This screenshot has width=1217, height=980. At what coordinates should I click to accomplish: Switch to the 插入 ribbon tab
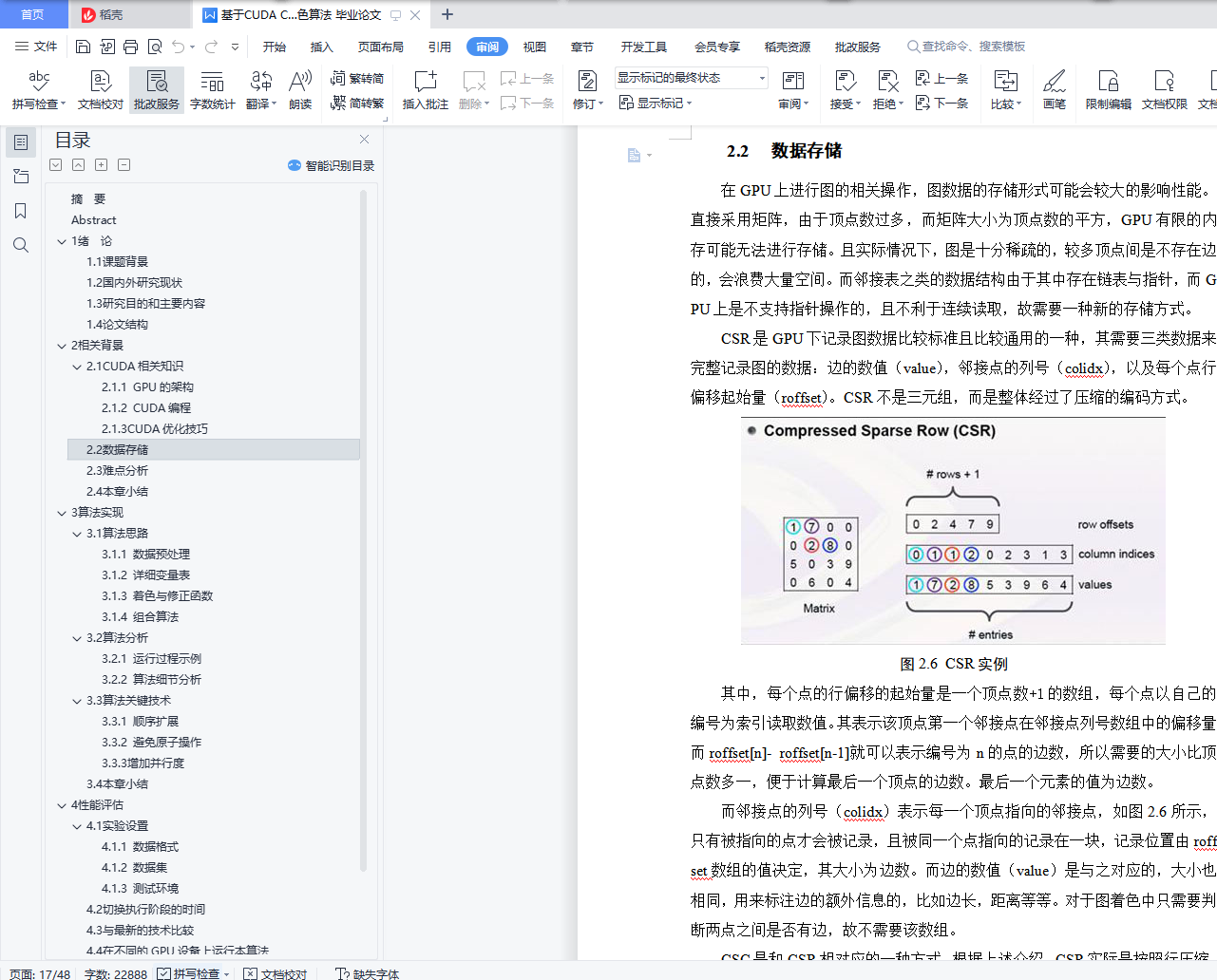(322, 47)
